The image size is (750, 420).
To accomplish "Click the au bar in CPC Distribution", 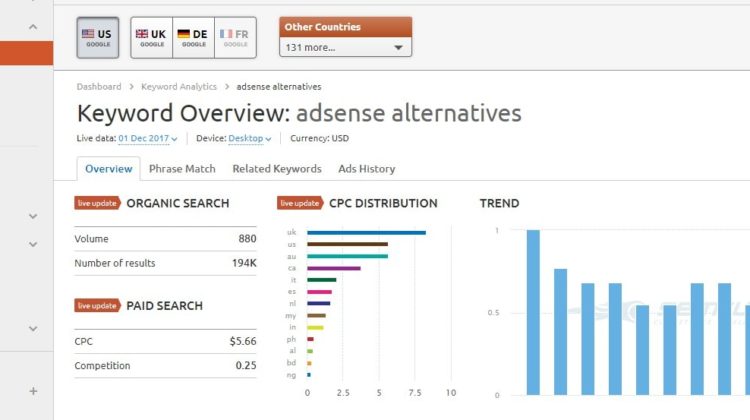I will point(347,256).
